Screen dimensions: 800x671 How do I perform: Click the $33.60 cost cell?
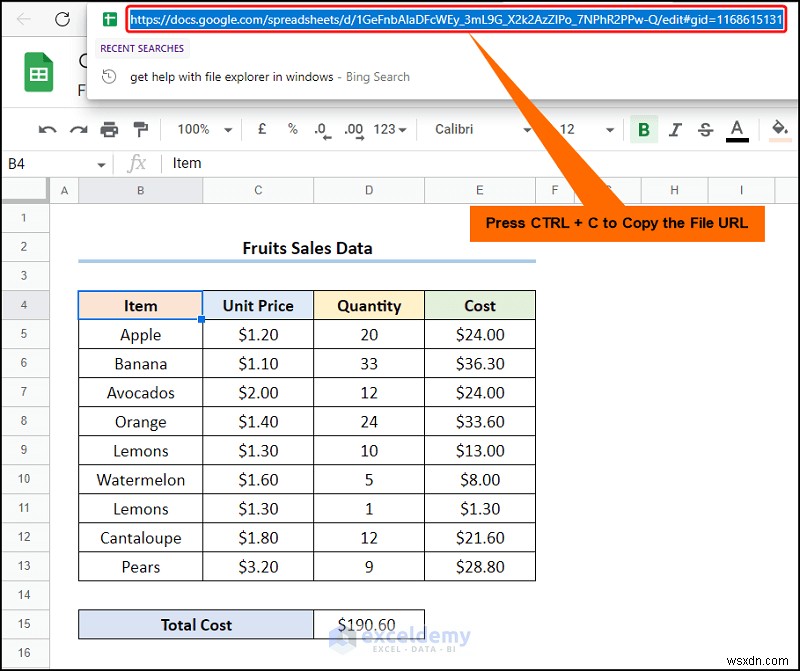[480, 422]
